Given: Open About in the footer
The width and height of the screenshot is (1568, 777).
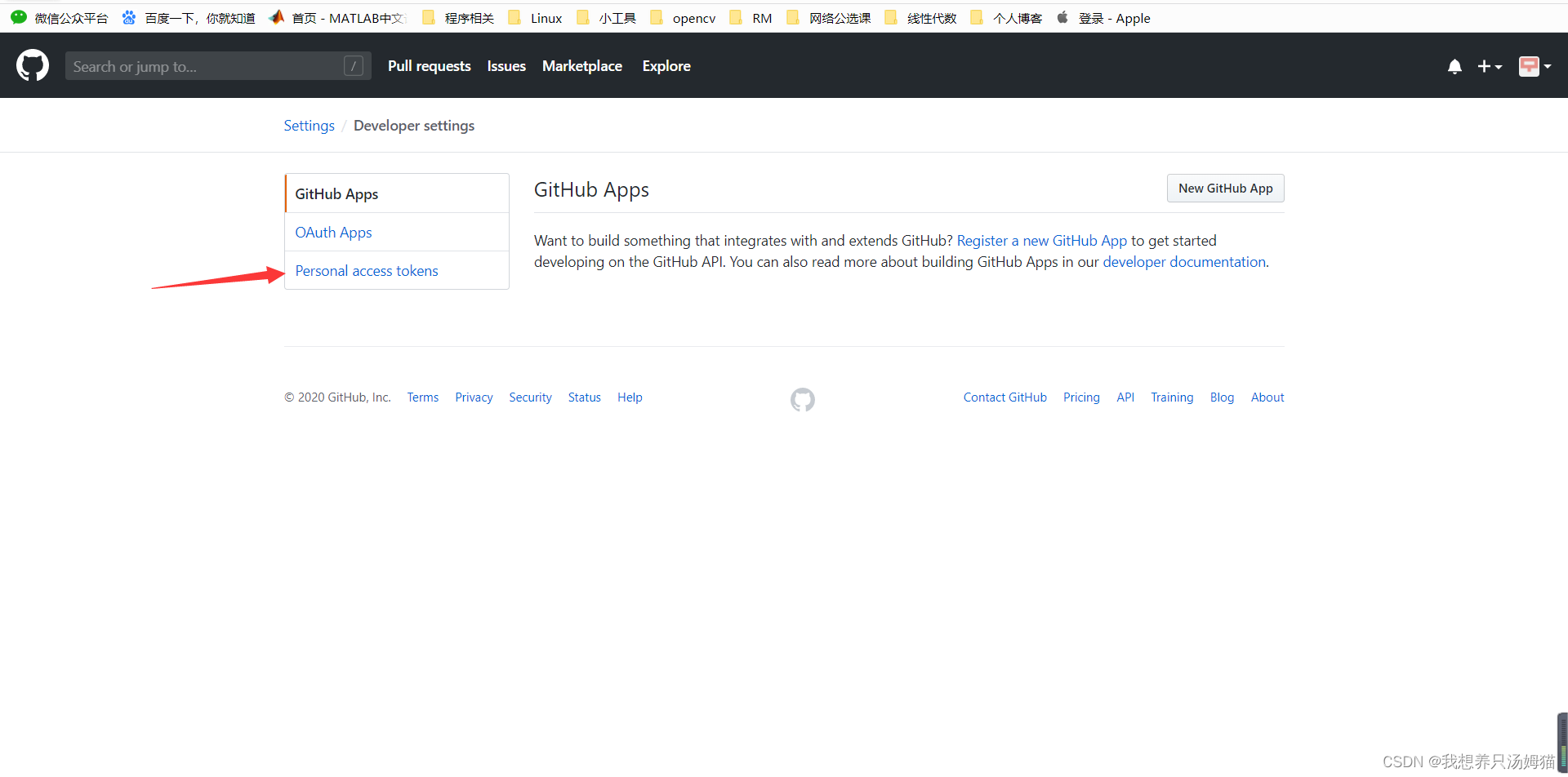Looking at the screenshot, I should tap(1267, 397).
